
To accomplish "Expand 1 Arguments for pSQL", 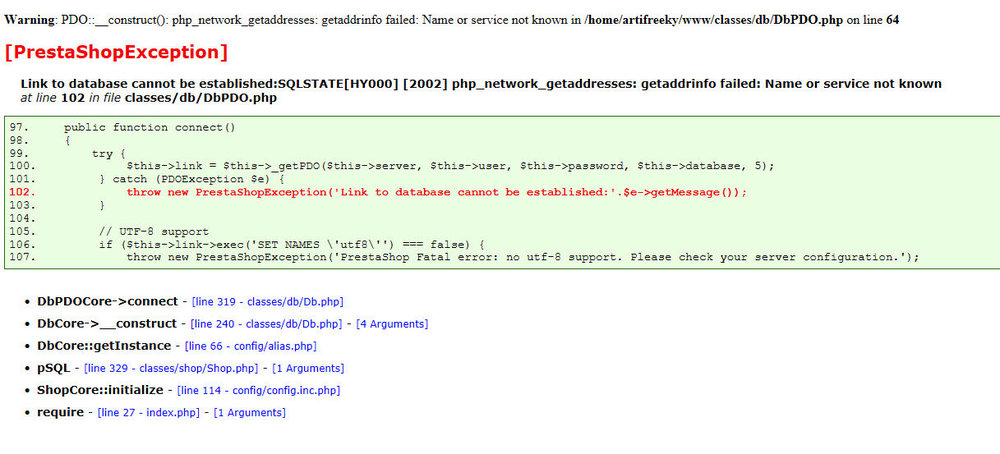I will point(308,369).
